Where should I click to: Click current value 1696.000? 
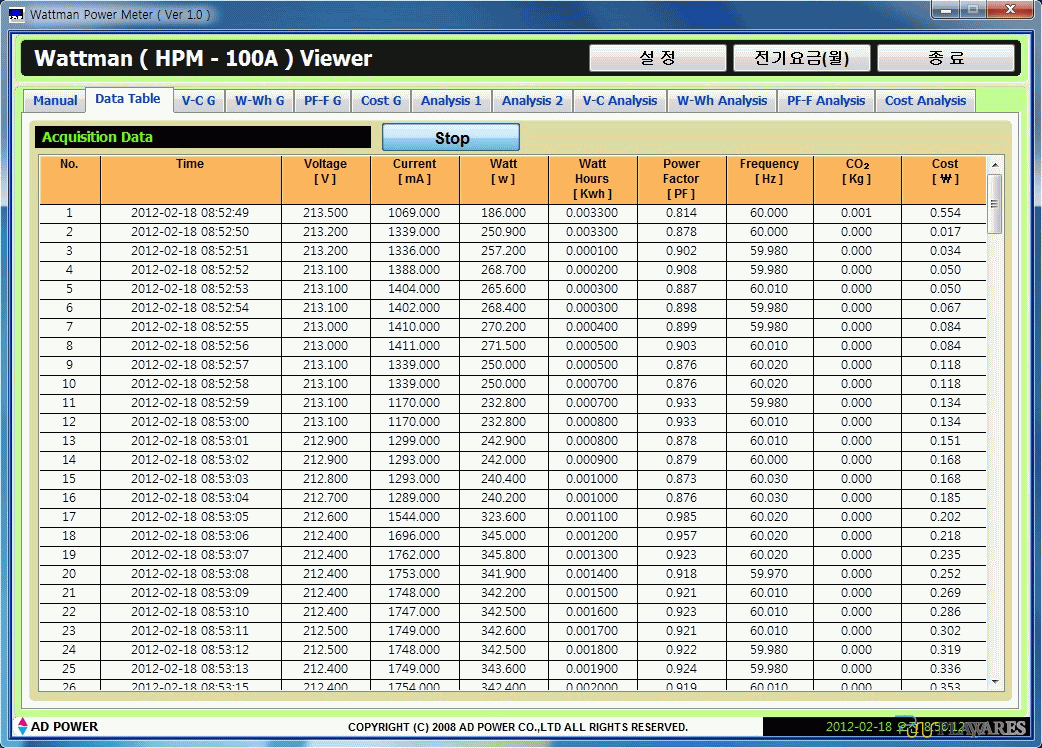pyautogui.click(x=415, y=536)
